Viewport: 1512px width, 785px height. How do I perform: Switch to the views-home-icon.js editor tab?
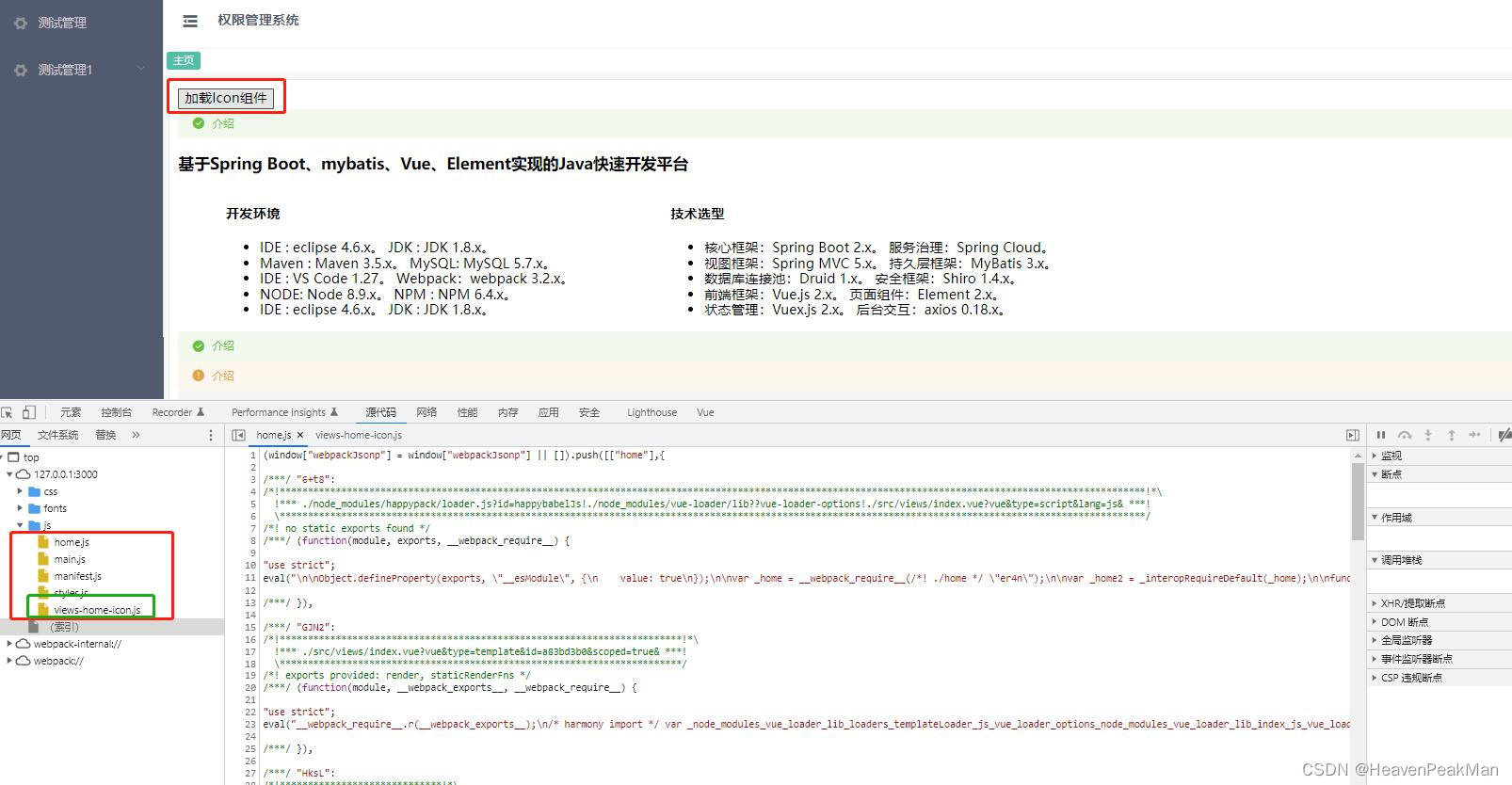359,435
